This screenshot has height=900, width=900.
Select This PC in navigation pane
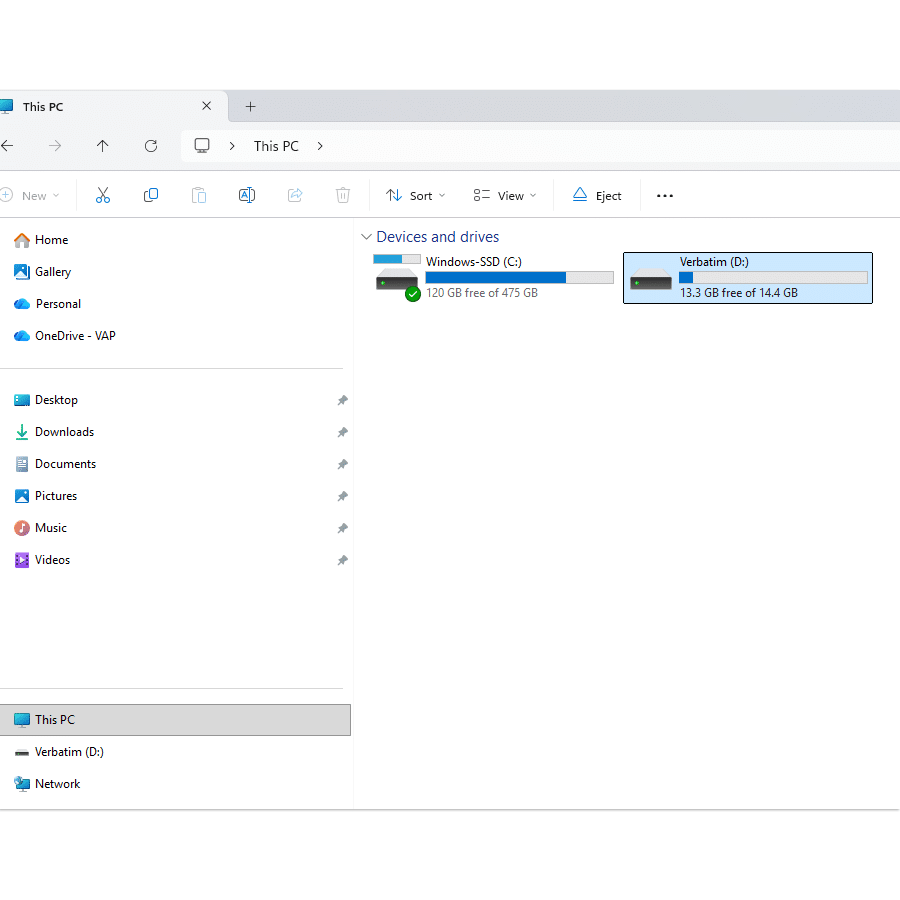(174, 720)
